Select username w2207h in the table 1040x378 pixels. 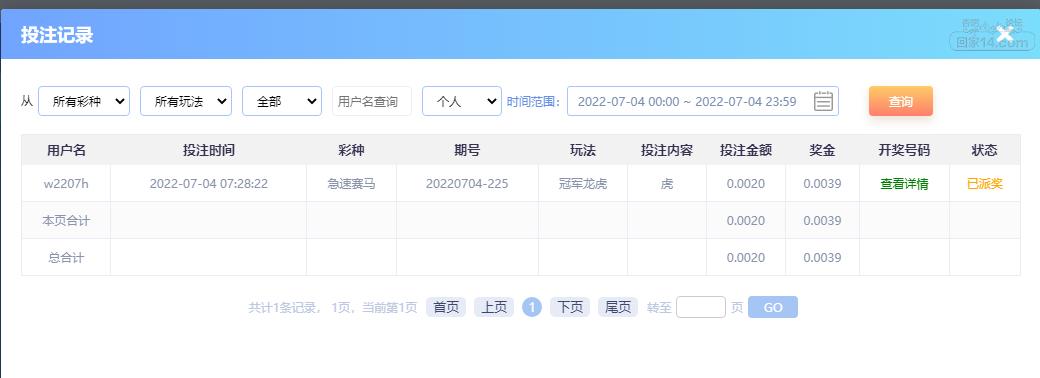pyautogui.click(x=66, y=184)
